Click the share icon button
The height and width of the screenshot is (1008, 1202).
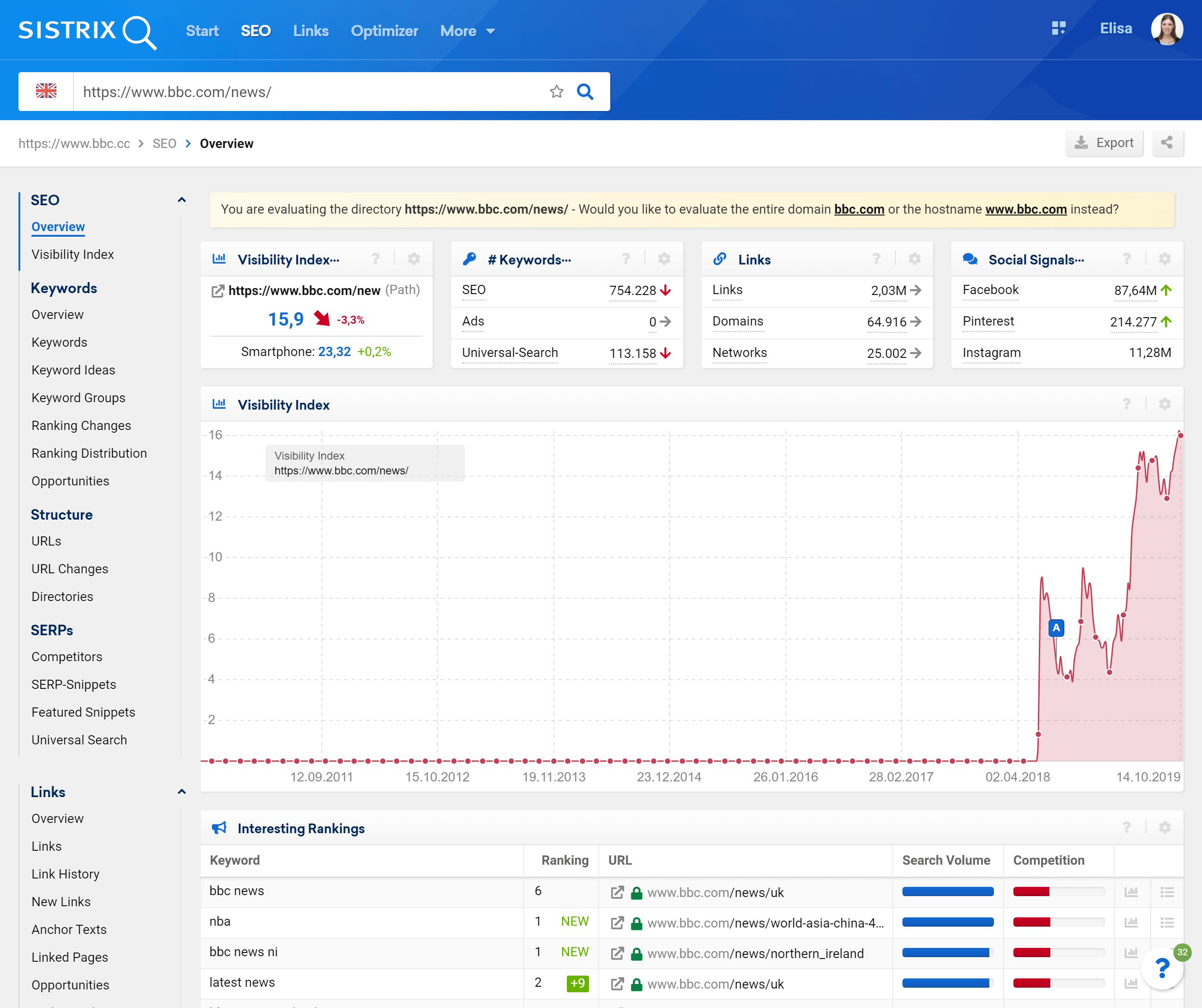coord(1167,142)
